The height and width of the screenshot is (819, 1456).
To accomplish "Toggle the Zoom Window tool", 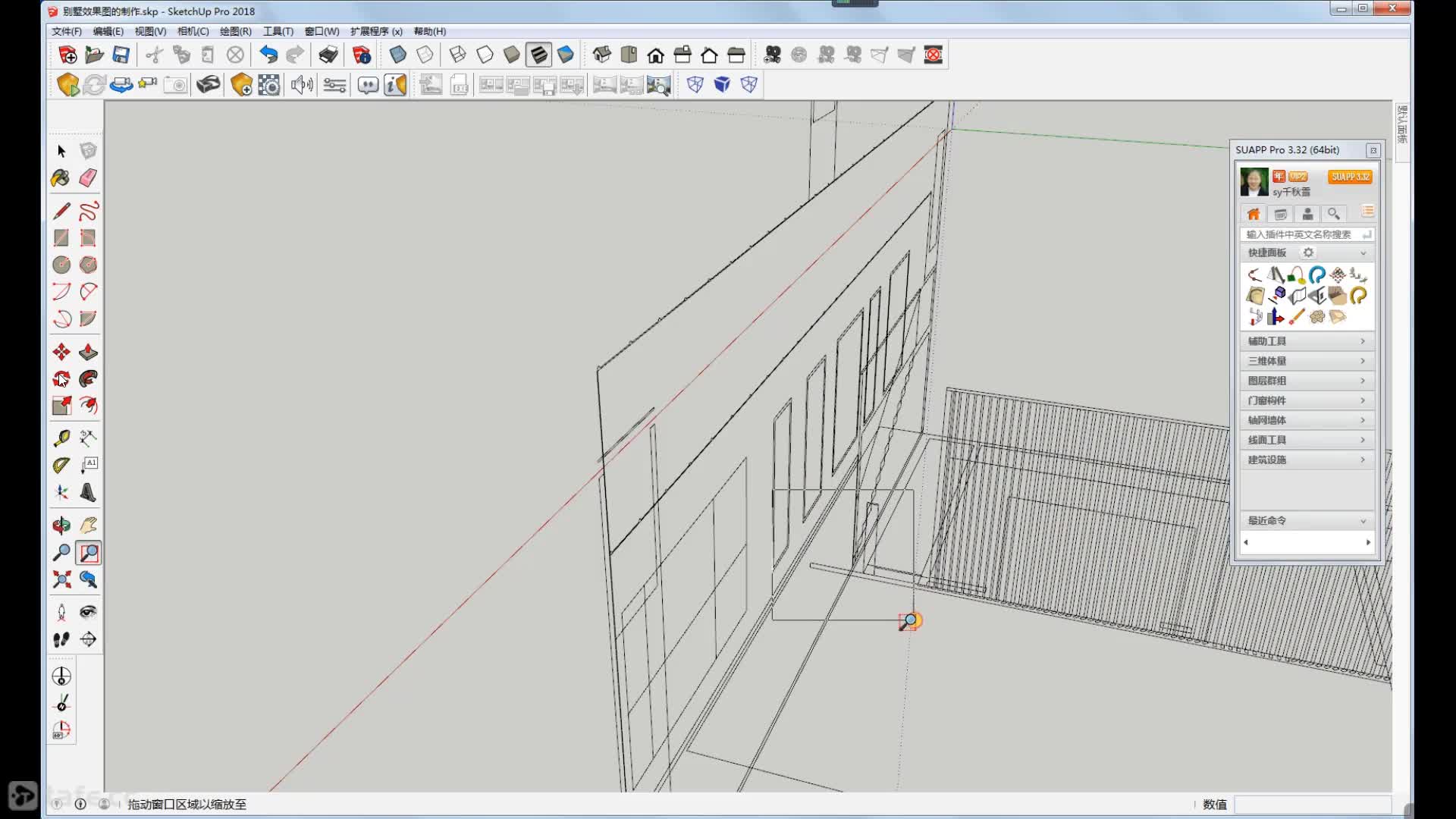I will coord(89,553).
